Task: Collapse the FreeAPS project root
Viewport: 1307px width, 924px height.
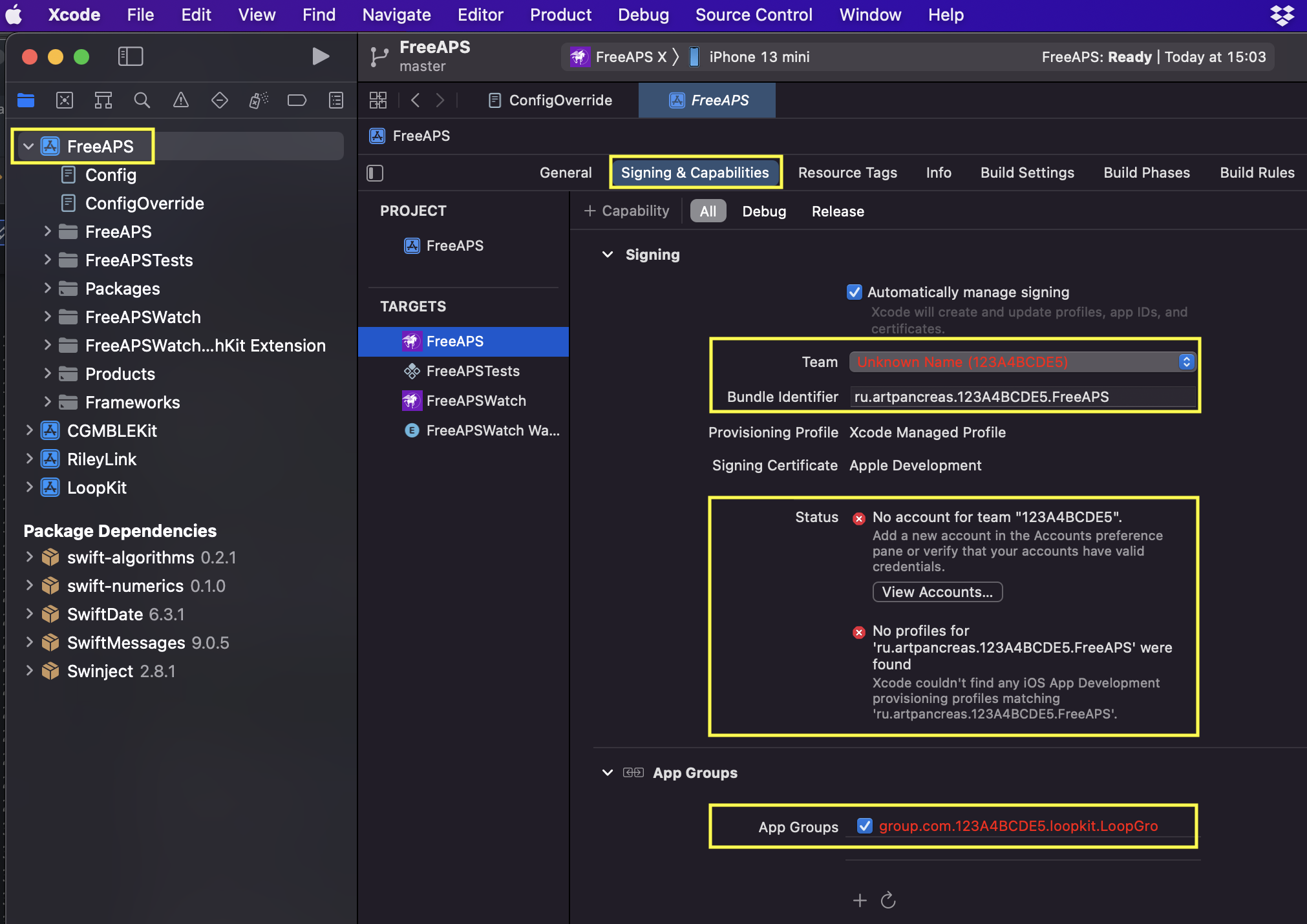Action: [x=28, y=147]
